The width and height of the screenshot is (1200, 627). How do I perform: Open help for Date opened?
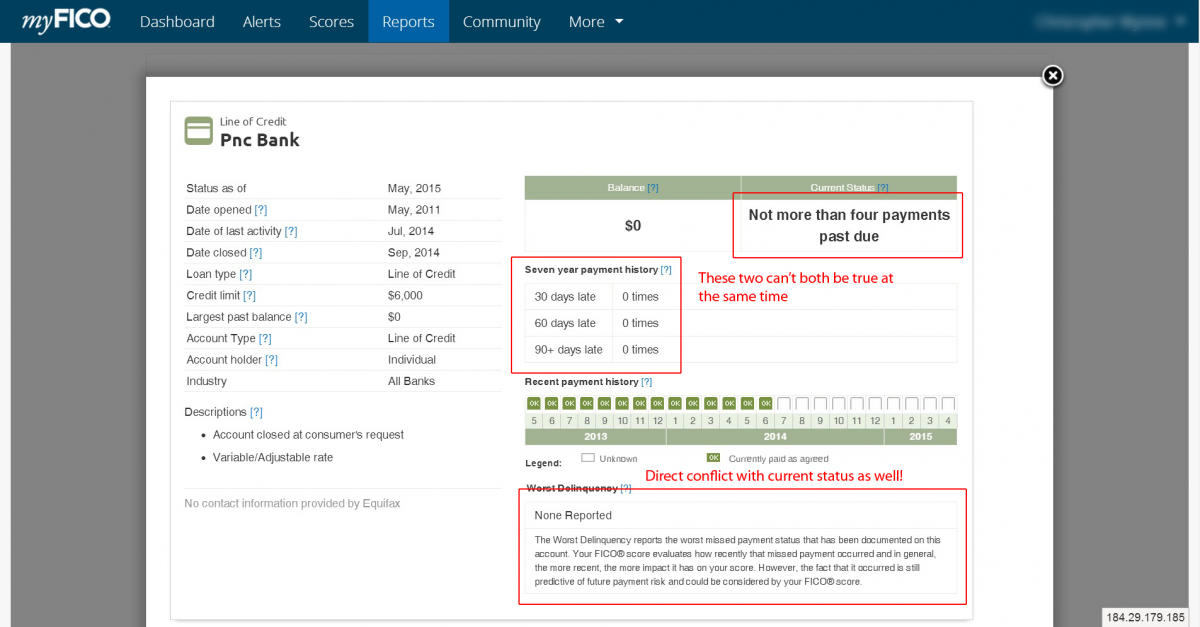pos(261,210)
